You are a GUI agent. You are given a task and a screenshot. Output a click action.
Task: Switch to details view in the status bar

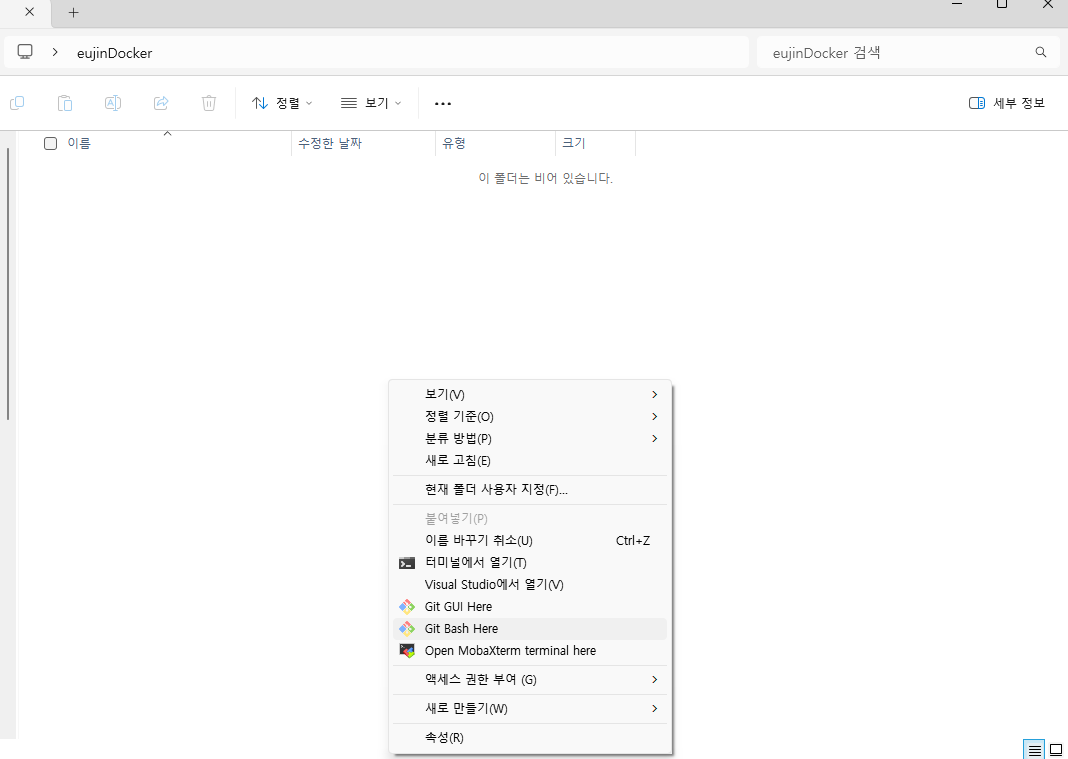coord(1033,749)
